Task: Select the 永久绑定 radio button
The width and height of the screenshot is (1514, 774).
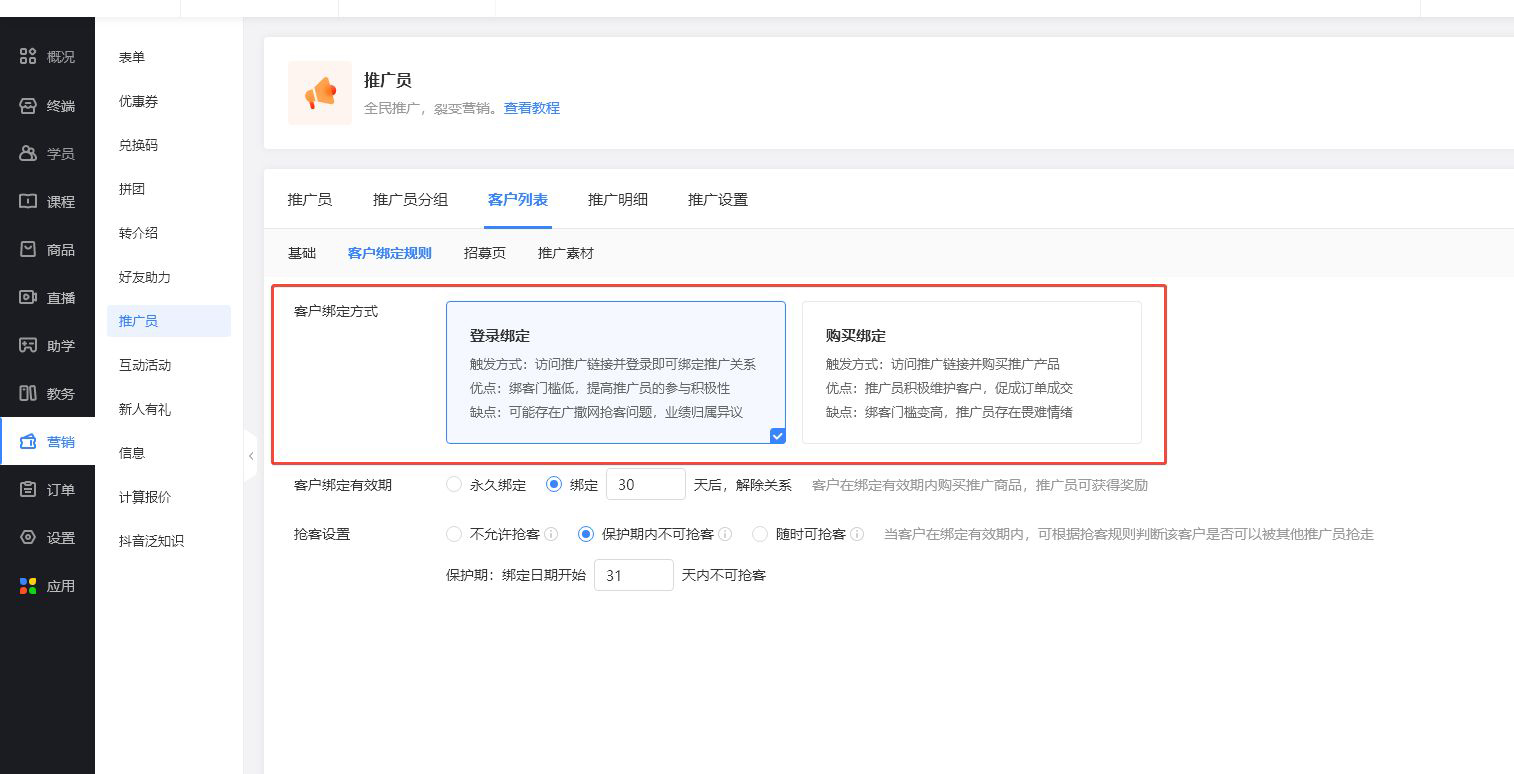Action: pyautogui.click(x=454, y=485)
